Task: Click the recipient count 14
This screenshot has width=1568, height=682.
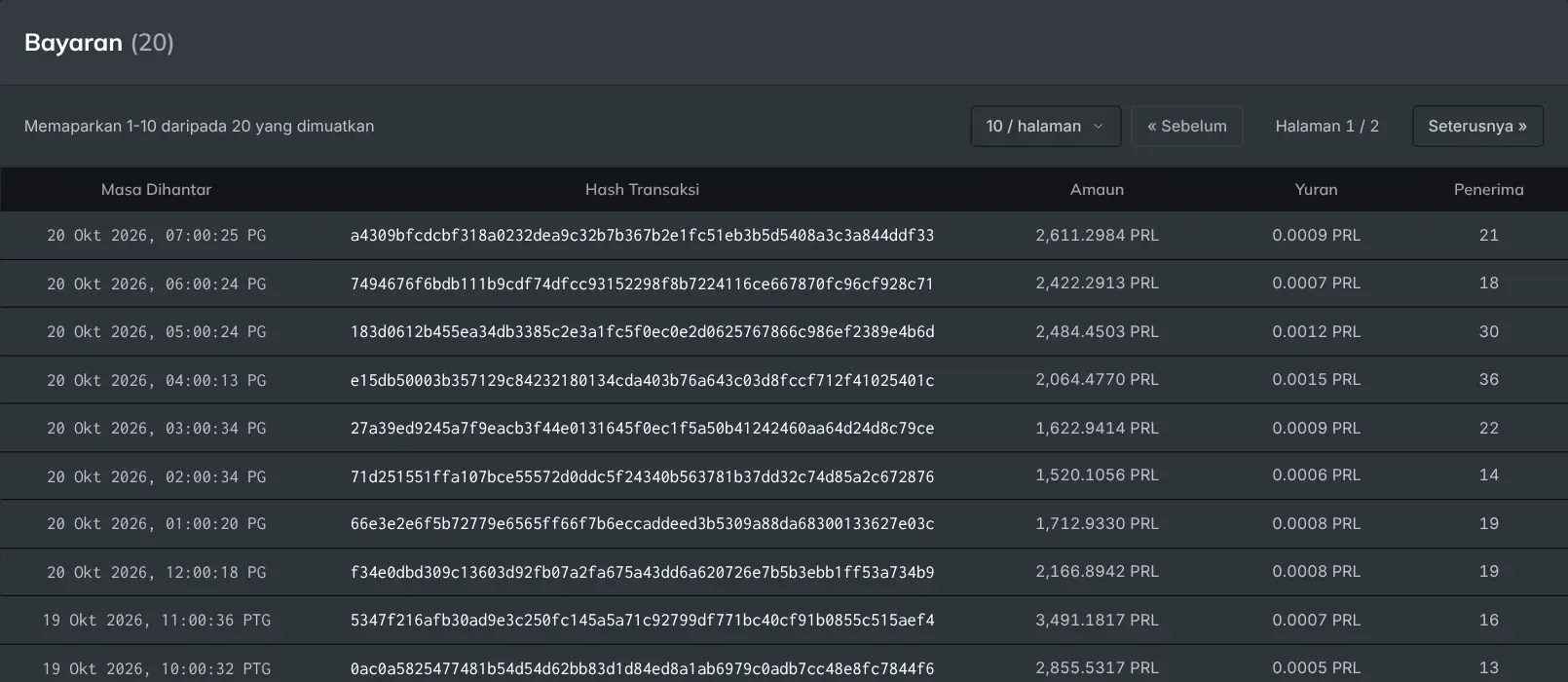Action: 1489,475
